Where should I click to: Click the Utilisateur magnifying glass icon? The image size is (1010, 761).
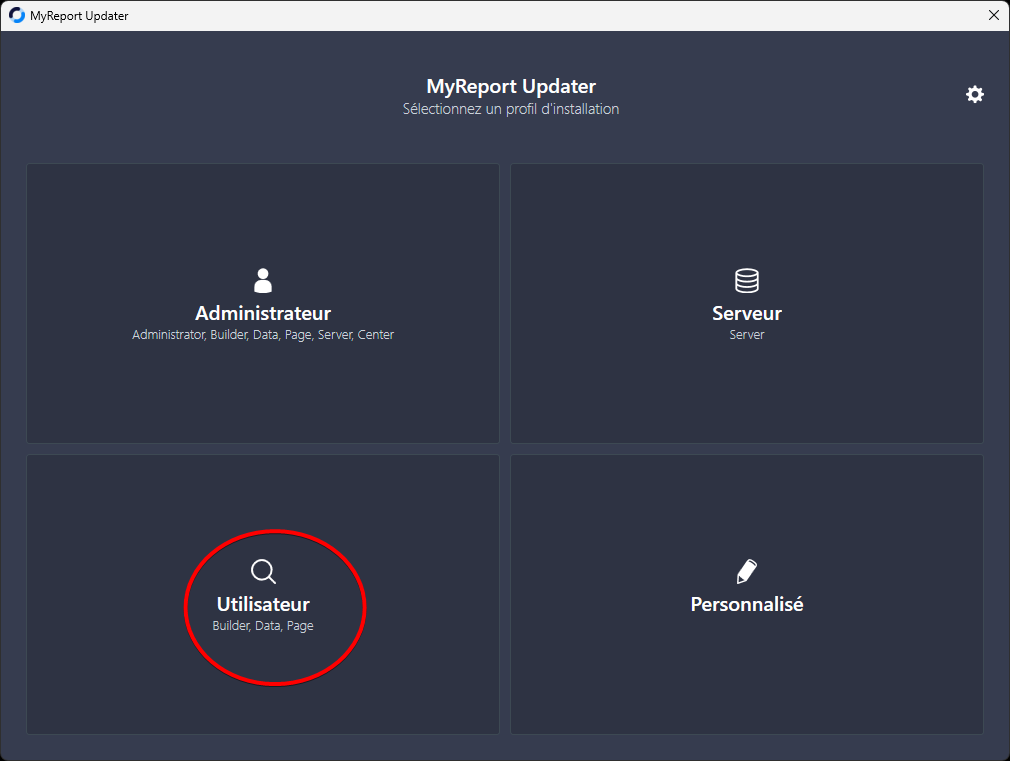coord(263,572)
